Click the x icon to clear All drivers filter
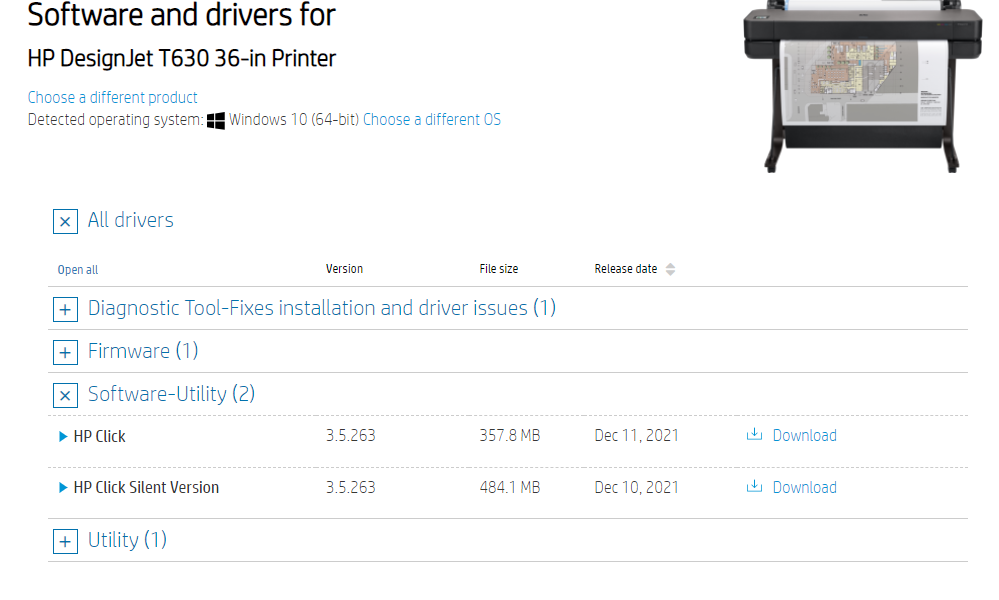Screen dimensions: 999x600 [65, 221]
